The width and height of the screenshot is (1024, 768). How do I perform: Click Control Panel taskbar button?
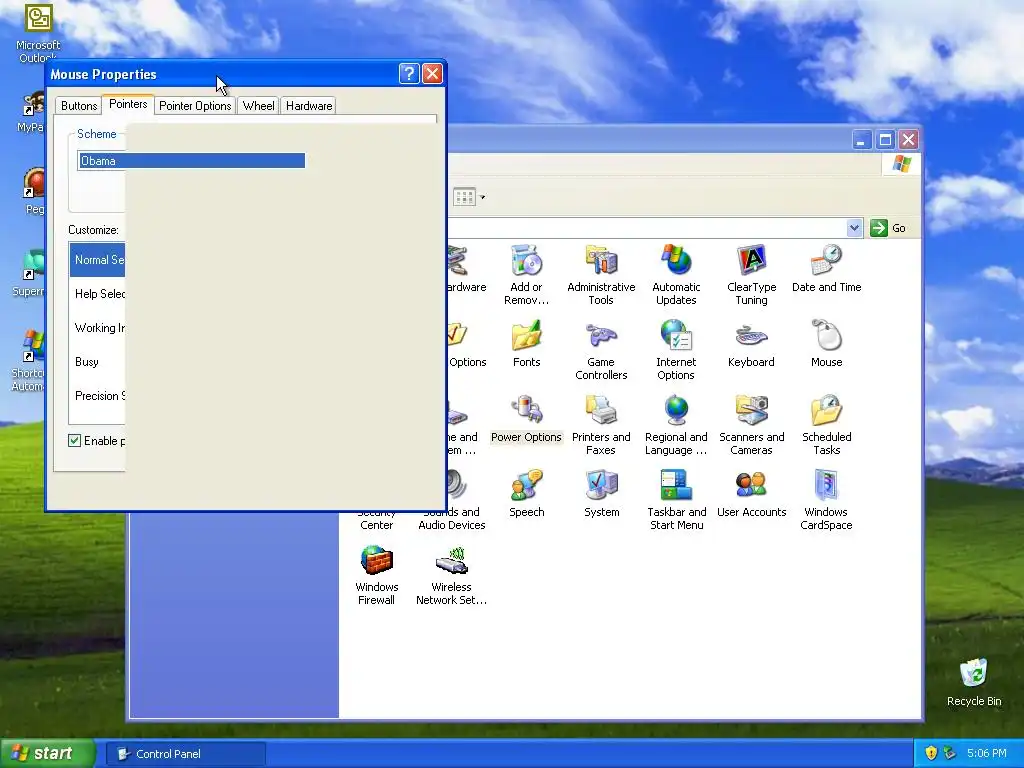(x=185, y=754)
